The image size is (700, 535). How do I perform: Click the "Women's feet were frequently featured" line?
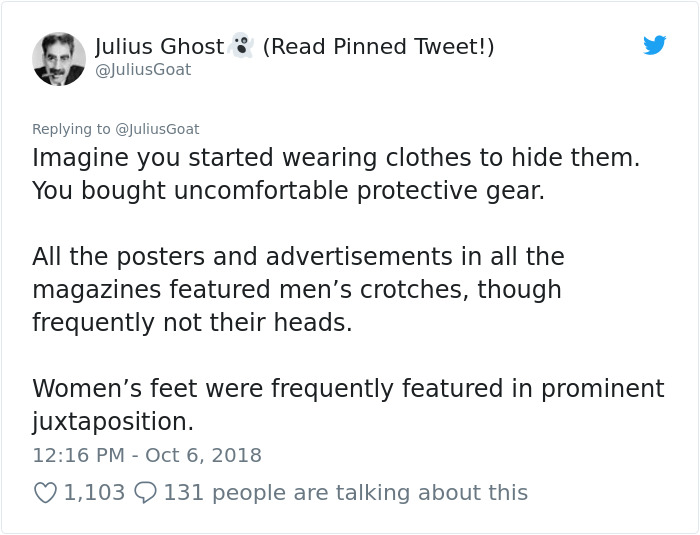coord(348,388)
